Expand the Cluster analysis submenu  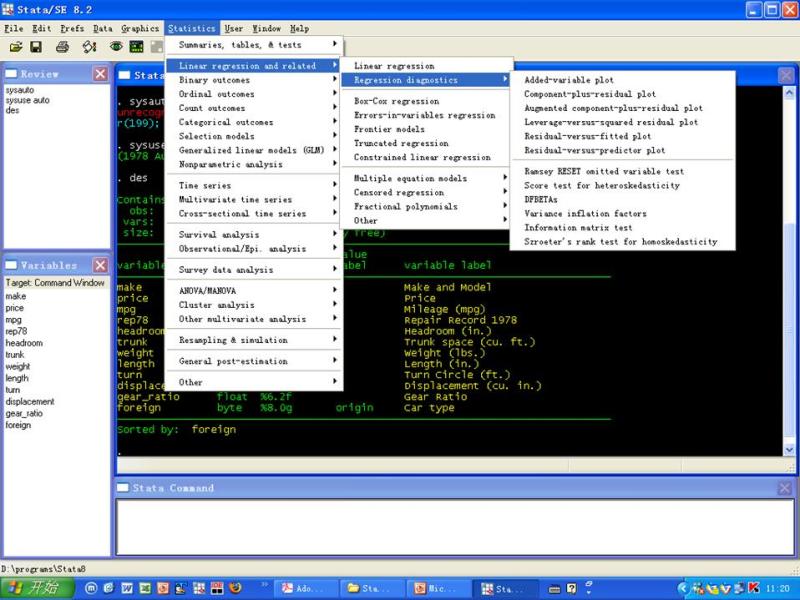tap(254, 305)
